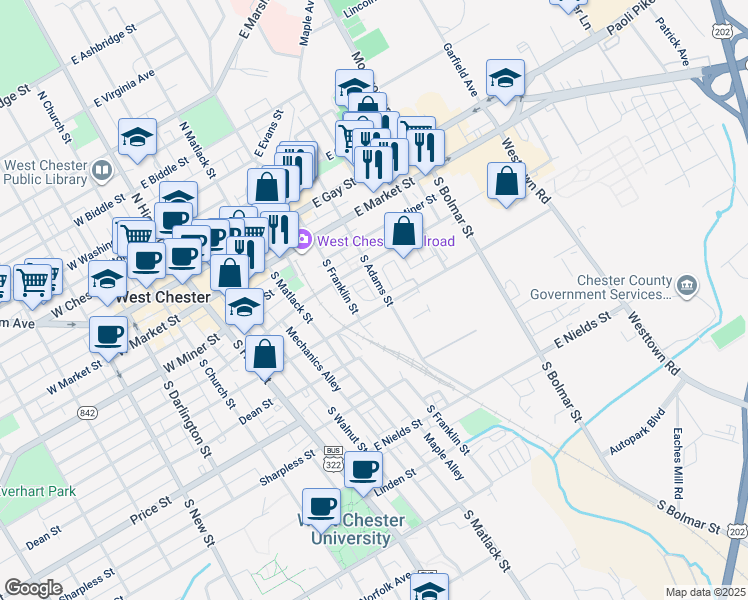Click the Autopark Blvd label

[637, 431]
